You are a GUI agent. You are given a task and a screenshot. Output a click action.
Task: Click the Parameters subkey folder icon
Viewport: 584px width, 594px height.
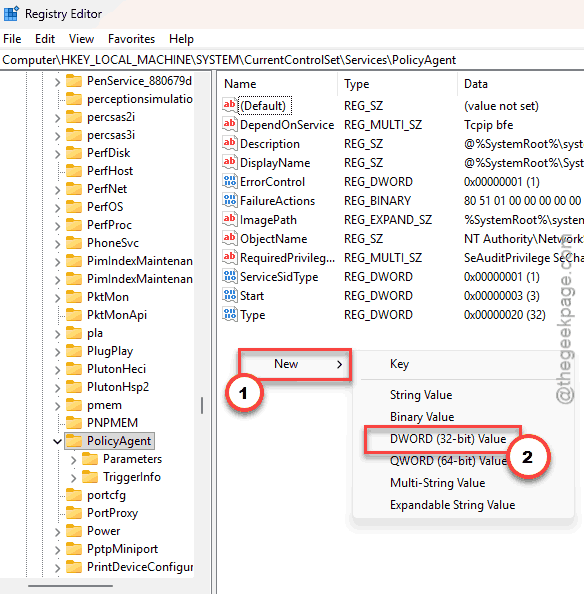90,459
